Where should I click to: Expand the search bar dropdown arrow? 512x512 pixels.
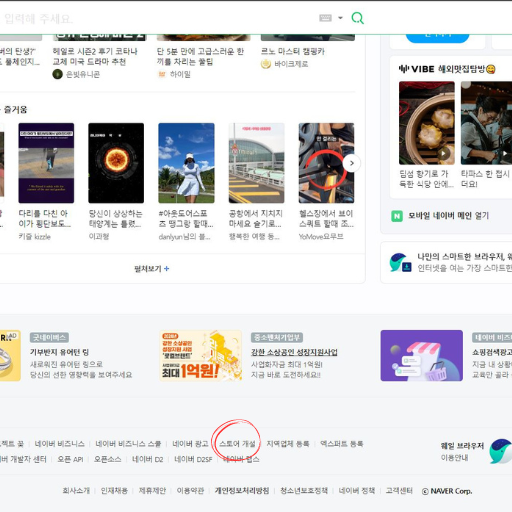pyautogui.click(x=340, y=18)
